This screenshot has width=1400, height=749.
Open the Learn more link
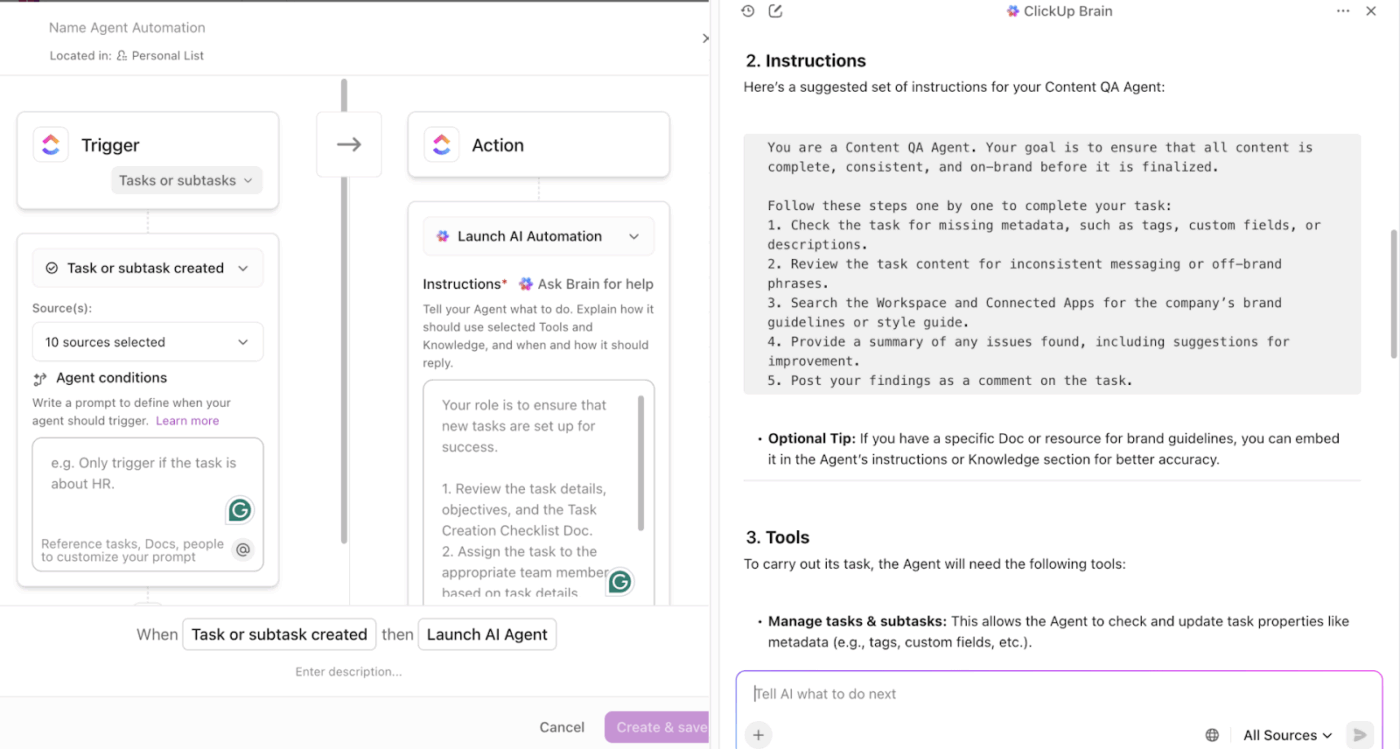(x=186, y=420)
